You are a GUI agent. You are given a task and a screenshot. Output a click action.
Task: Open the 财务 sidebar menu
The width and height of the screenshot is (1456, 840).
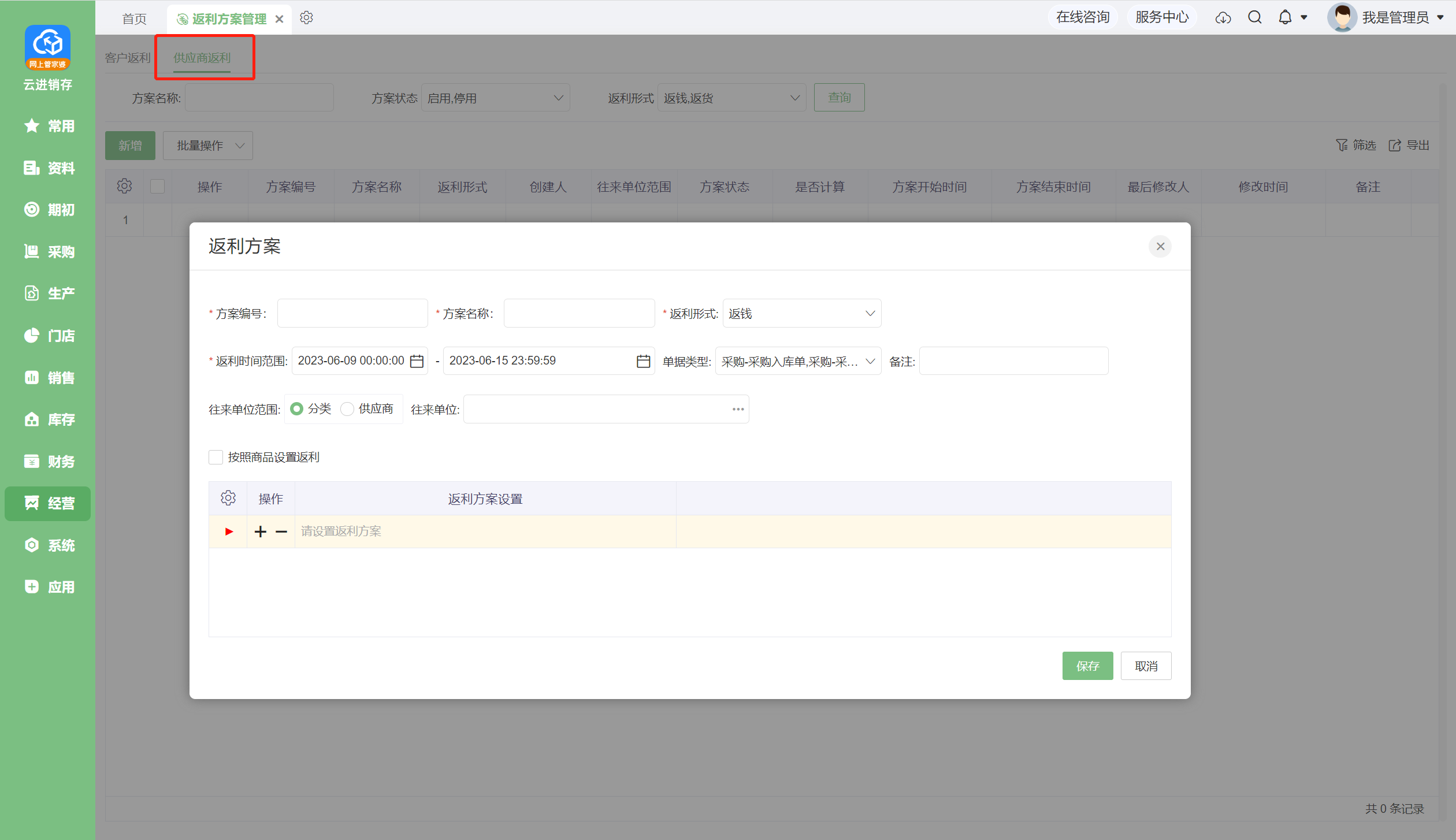[48, 462]
